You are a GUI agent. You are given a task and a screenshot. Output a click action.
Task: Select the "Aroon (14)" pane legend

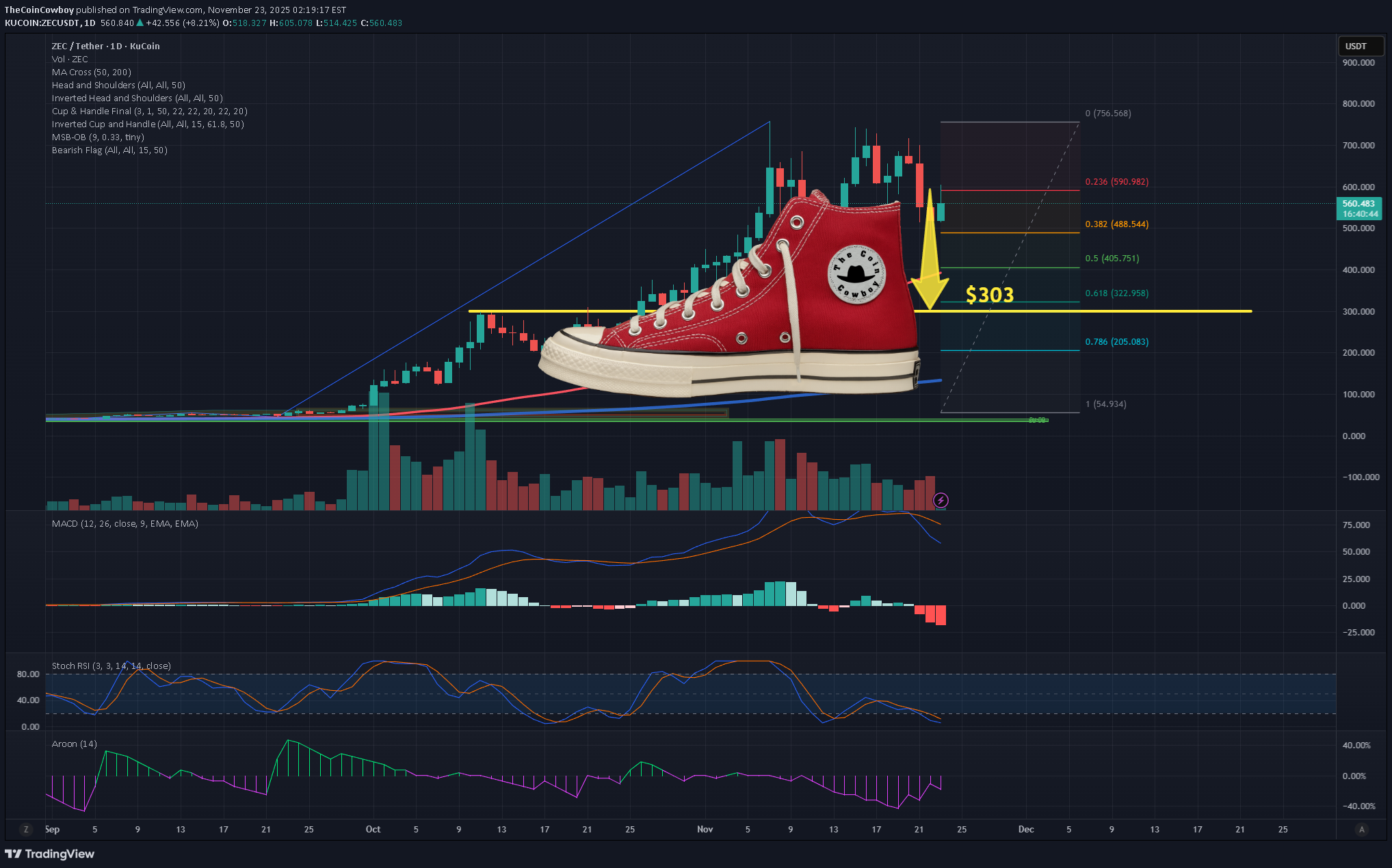point(74,744)
